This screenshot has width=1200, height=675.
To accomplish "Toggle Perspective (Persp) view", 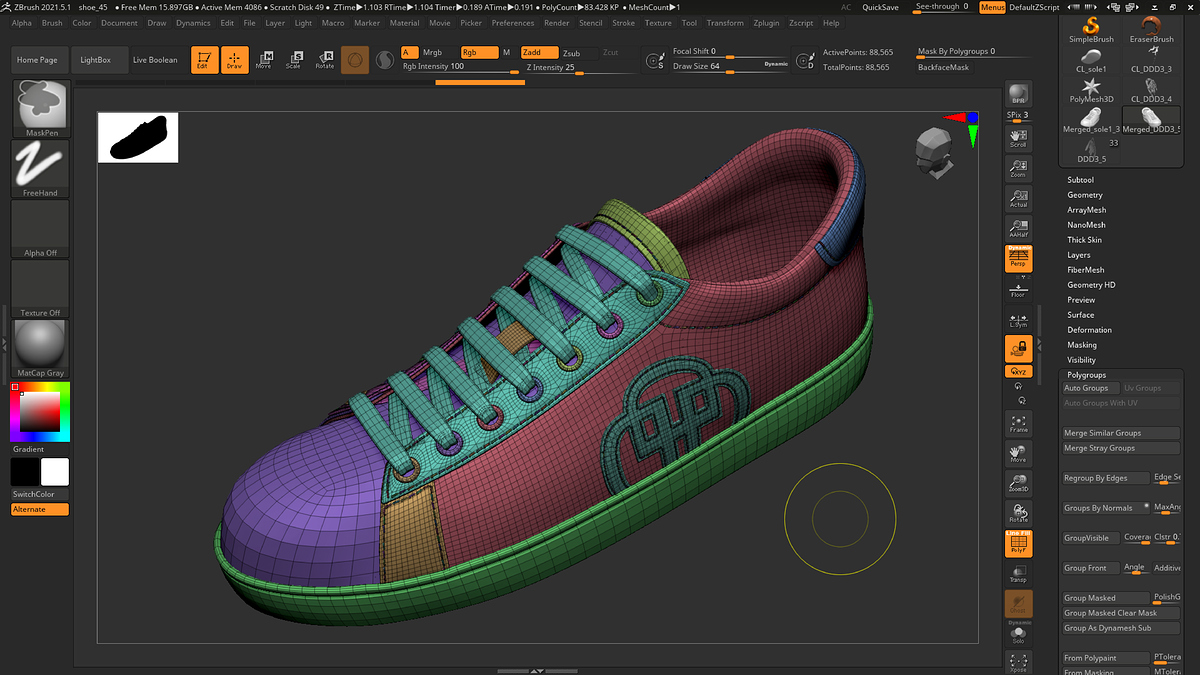I will tap(1019, 259).
